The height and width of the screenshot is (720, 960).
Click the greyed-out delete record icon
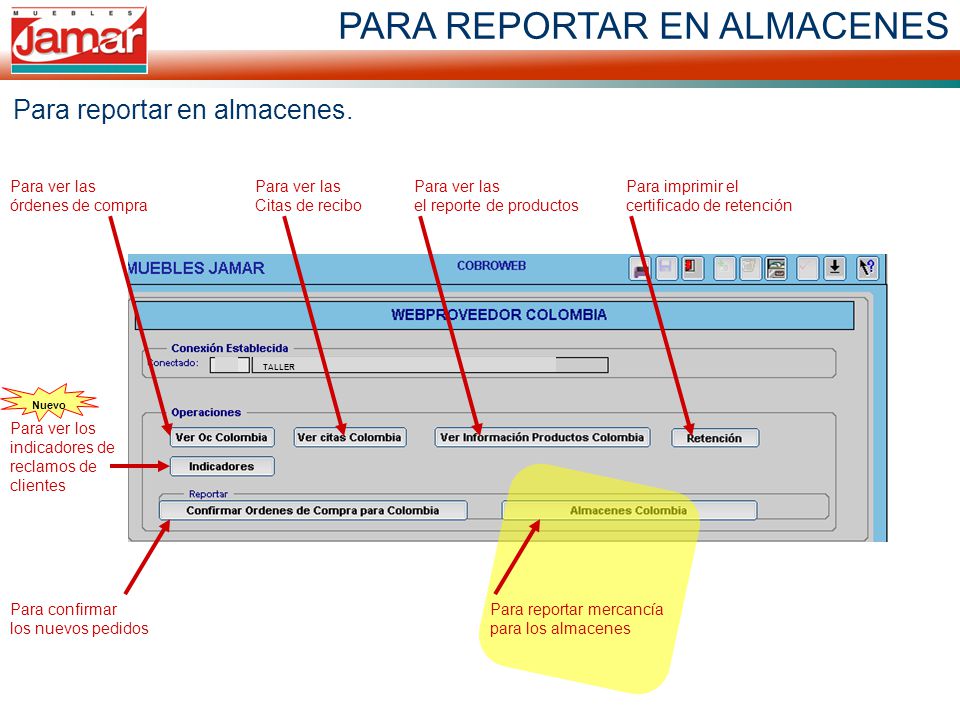[749, 268]
